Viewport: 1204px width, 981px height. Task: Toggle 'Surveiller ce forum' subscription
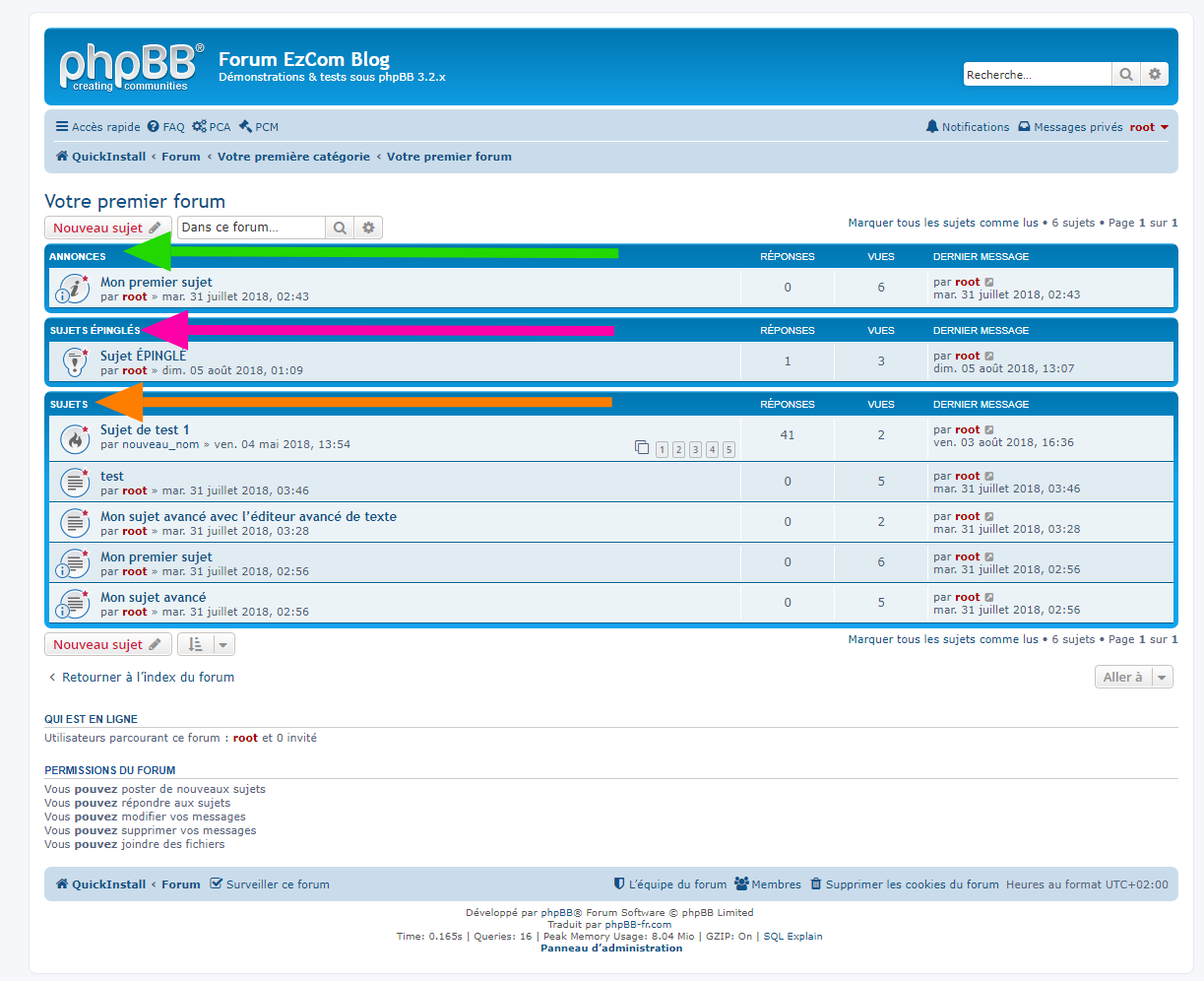coord(270,884)
